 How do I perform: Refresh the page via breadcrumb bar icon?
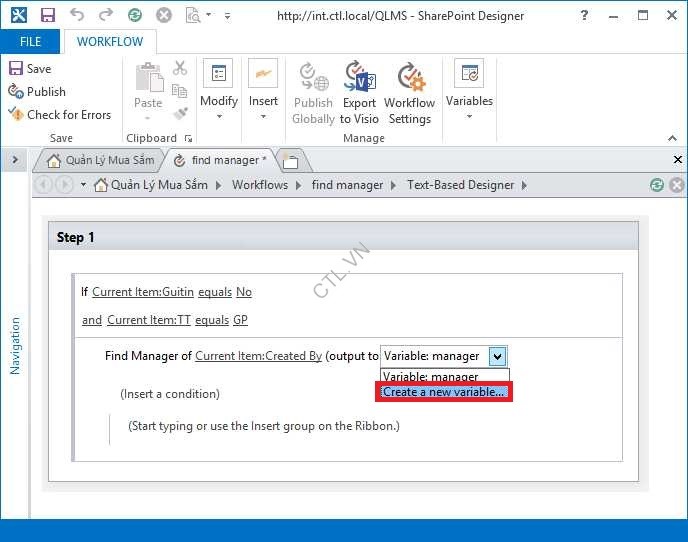[x=656, y=185]
